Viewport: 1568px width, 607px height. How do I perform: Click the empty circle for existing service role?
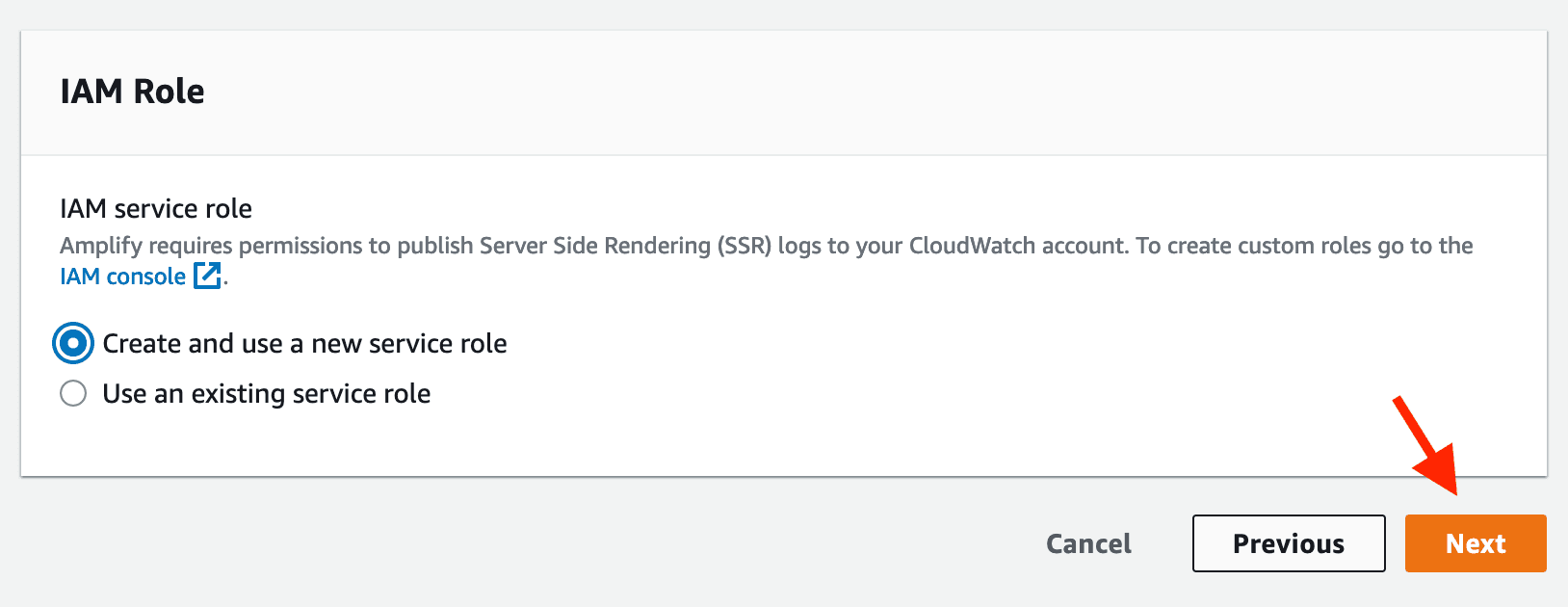click(x=73, y=394)
